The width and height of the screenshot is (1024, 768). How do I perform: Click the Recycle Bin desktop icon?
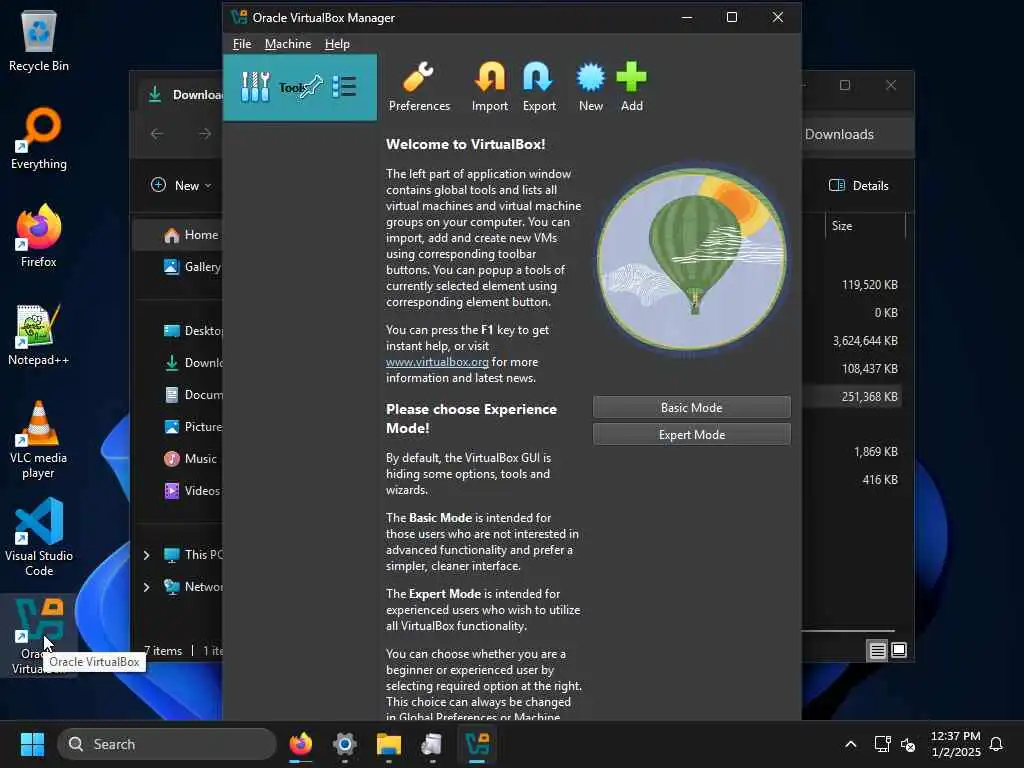coord(39,40)
